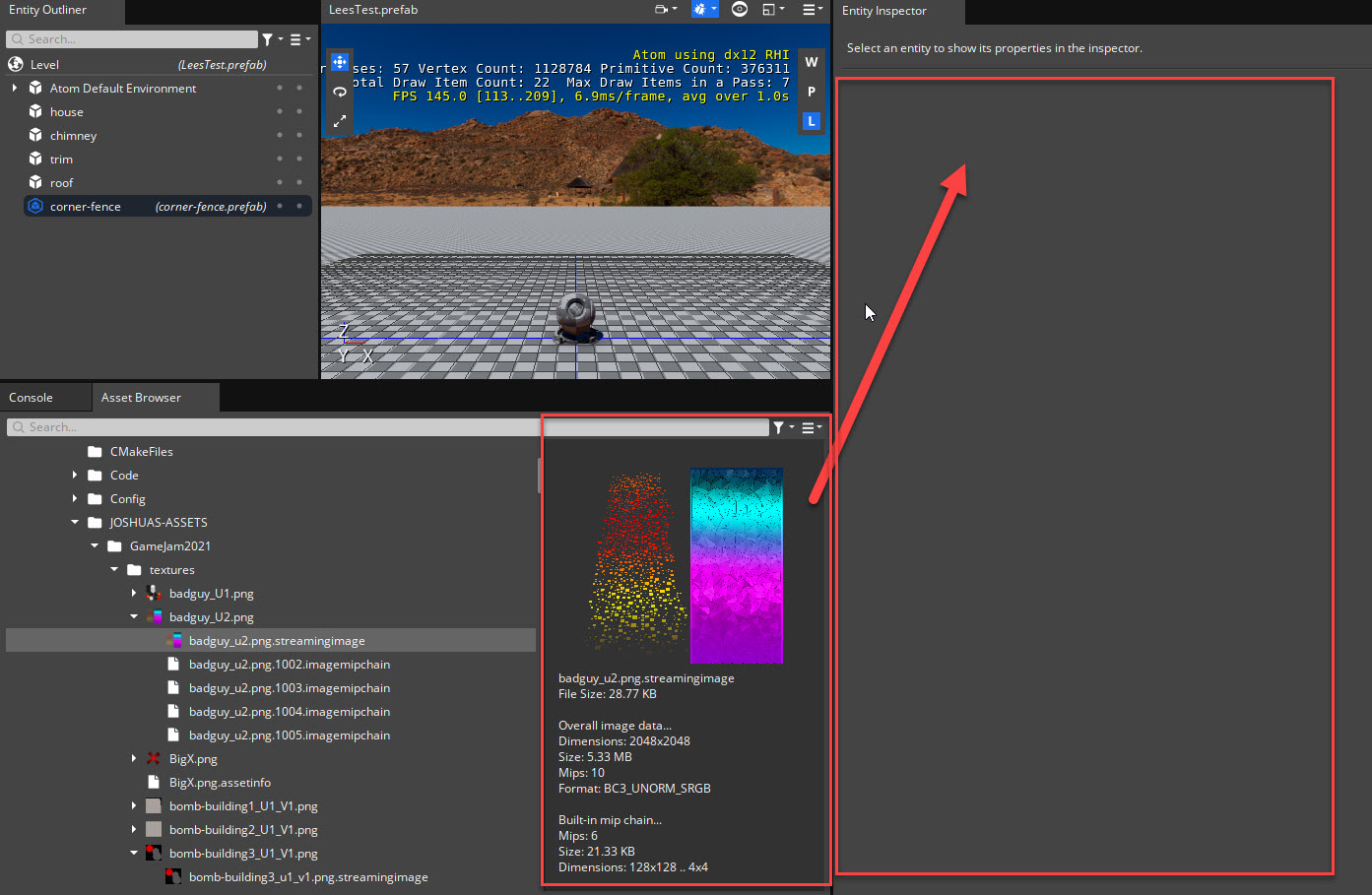Screen dimensions: 1372x895
Task: Toggle the L helper button in the viewport
Action: (x=811, y=120)
